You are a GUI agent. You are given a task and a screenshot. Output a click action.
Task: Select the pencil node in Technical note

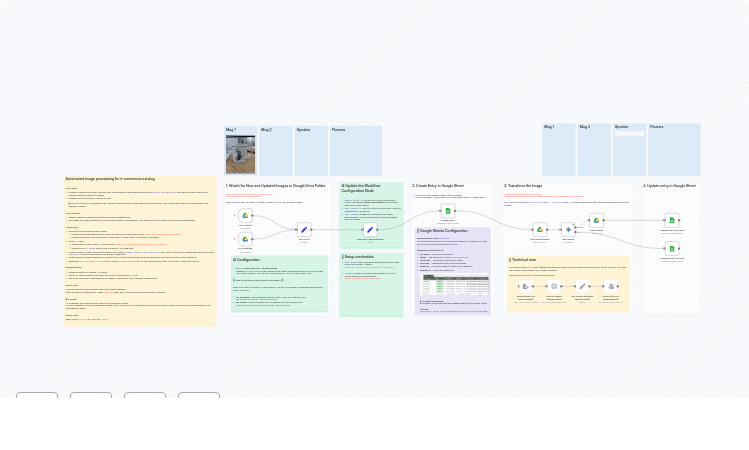(582, 286)
